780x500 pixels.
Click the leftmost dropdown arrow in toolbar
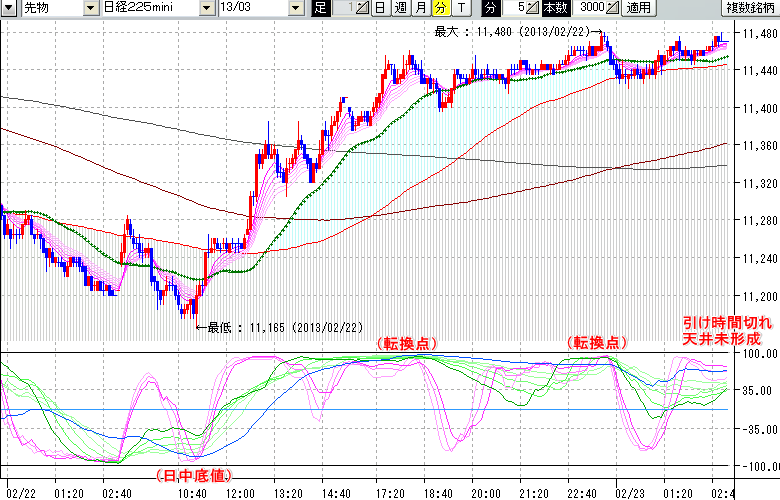(9, 8)
